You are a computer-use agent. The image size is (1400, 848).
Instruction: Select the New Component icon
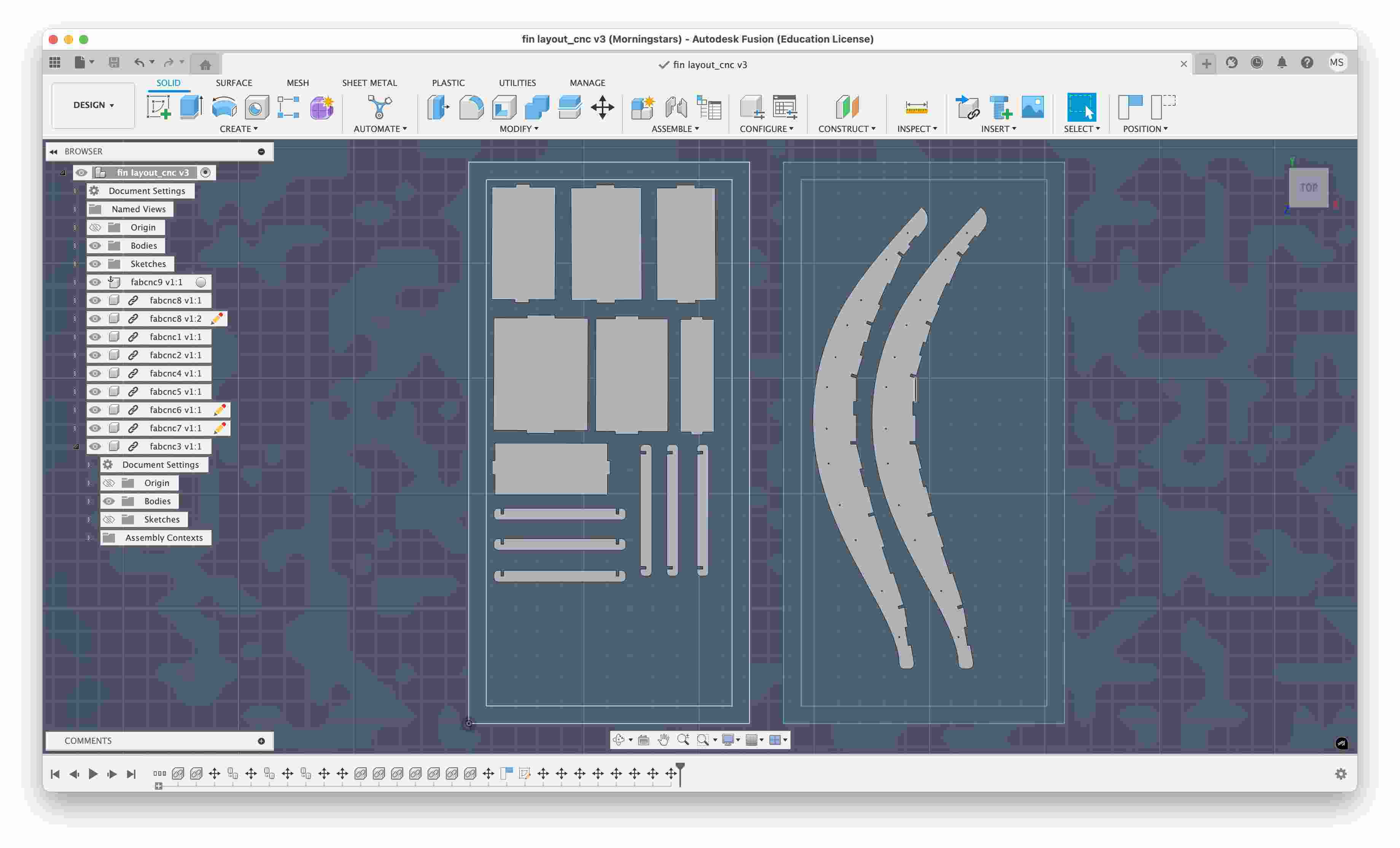[643, 107]
